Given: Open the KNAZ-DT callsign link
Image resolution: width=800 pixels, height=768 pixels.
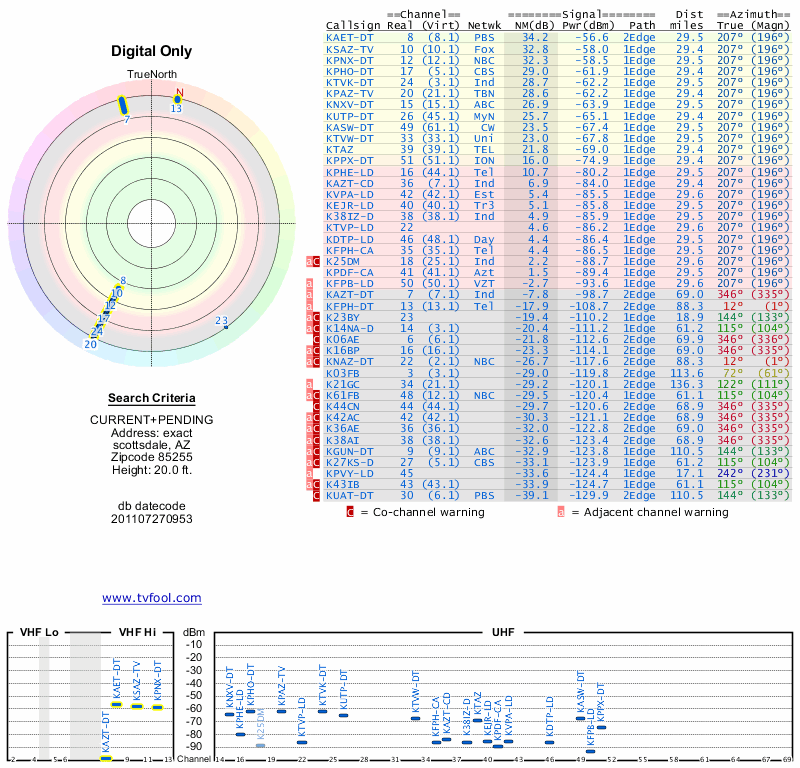Looking at the screenshot, I should pyautogui.click(x=350, y=361).
